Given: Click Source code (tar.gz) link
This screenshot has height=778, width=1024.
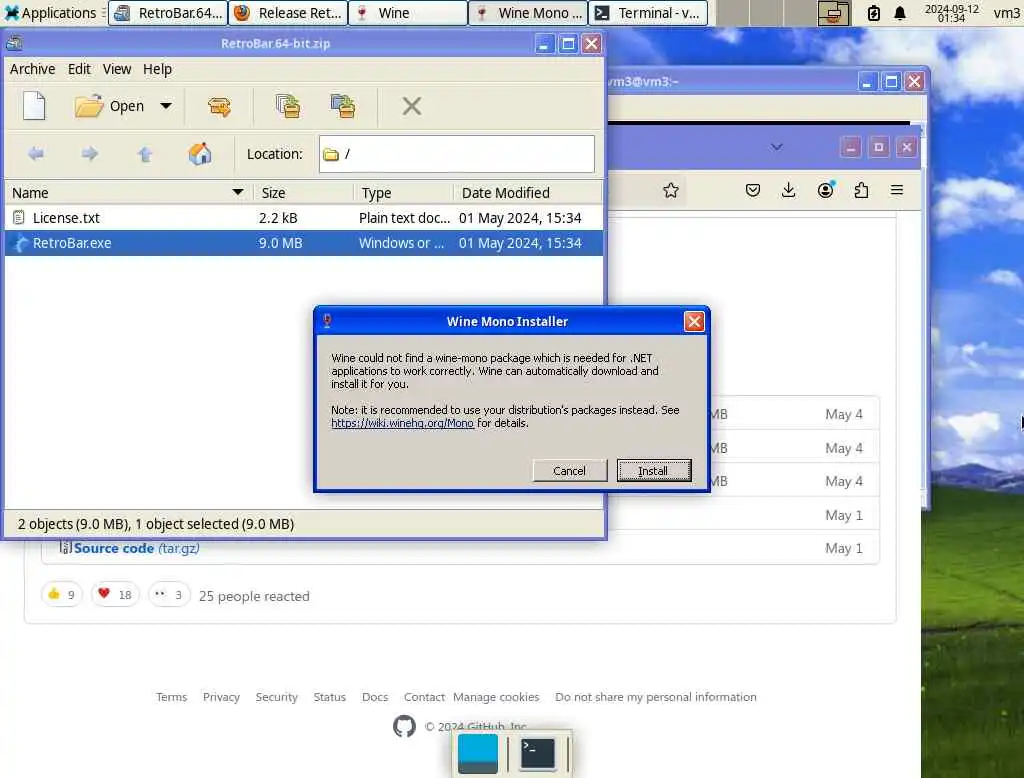Looking at the screenshot, I should (136, 549).
